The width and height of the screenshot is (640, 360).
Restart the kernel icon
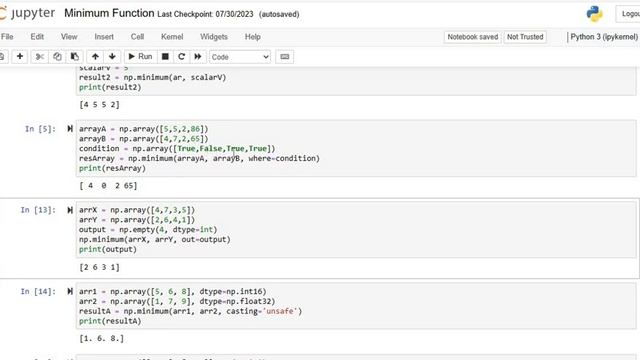(x=182, y=57)
